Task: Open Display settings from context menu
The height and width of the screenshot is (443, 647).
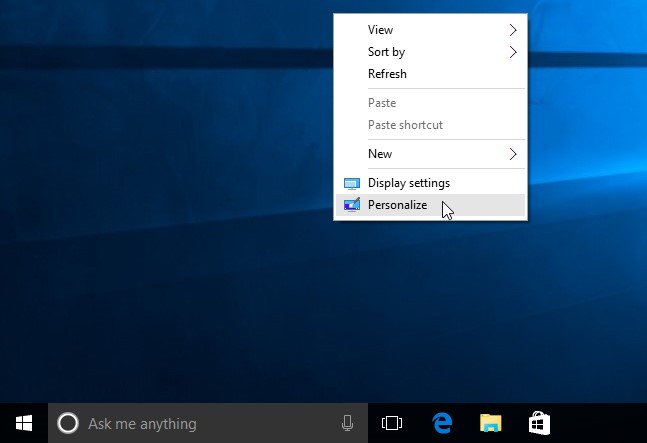Action: (x=408, y=183)
